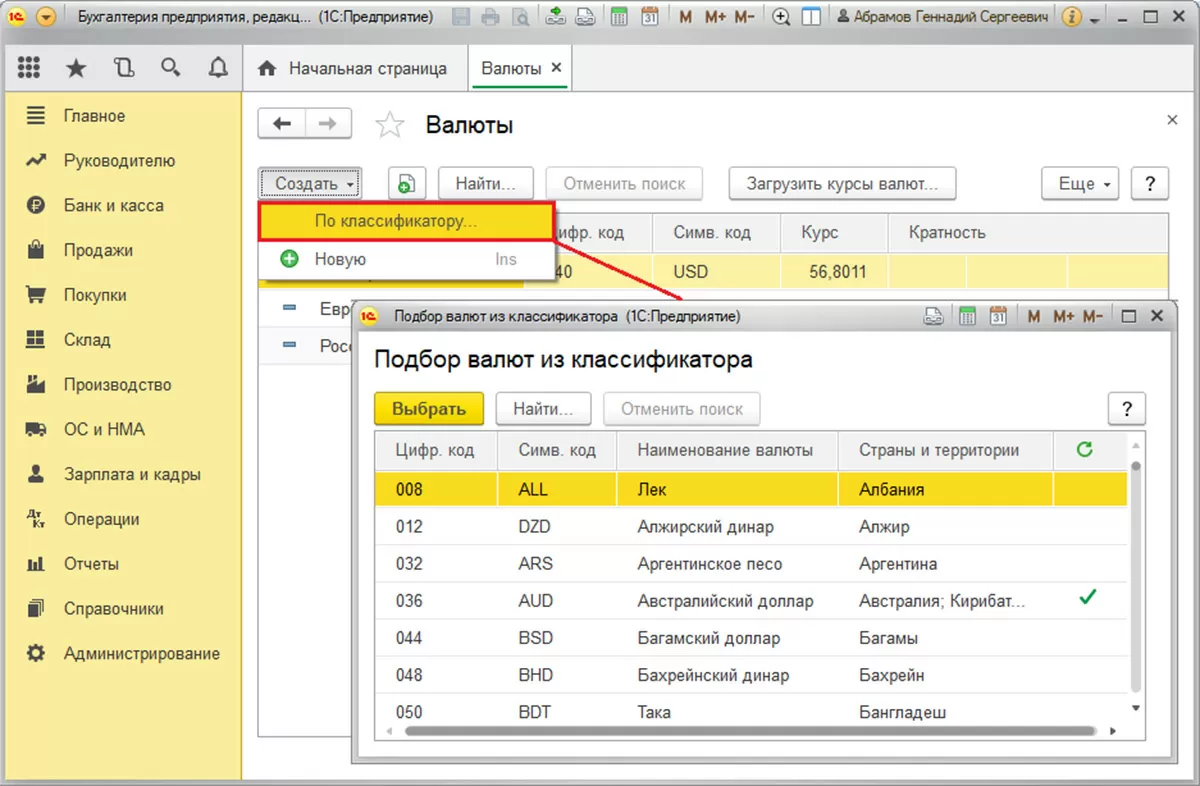
Task: Open Favorites star icon in toolbar
Action: click(76, 68)
